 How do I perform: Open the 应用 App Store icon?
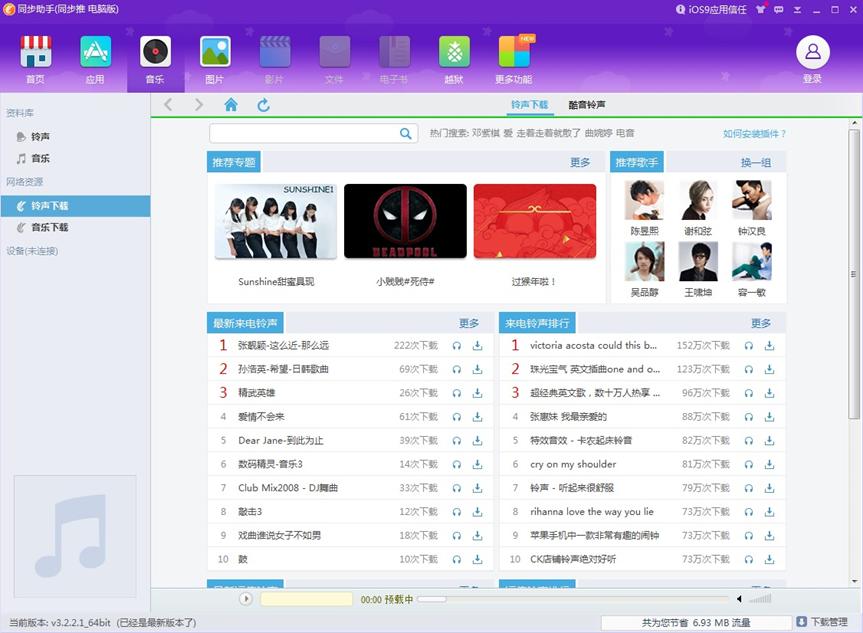[x=95, y=52]
